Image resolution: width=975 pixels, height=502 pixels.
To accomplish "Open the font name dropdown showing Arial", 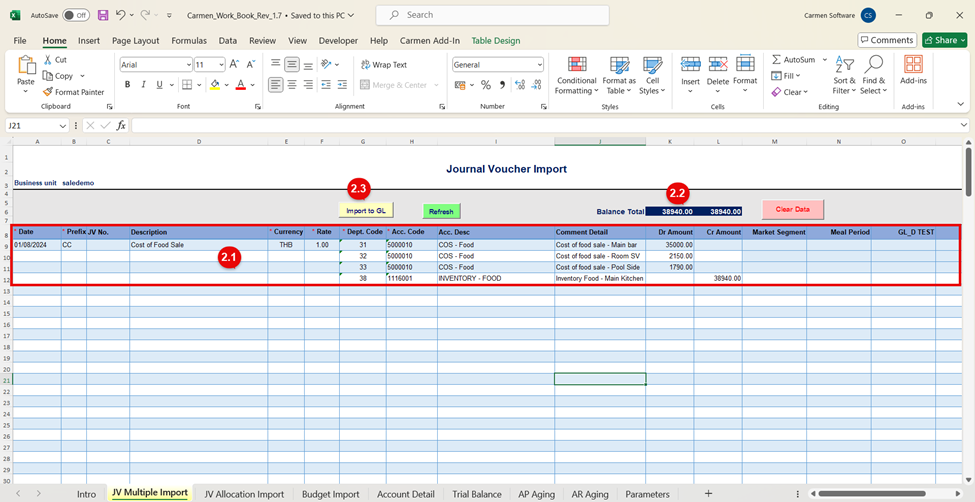I will [187, 64].
